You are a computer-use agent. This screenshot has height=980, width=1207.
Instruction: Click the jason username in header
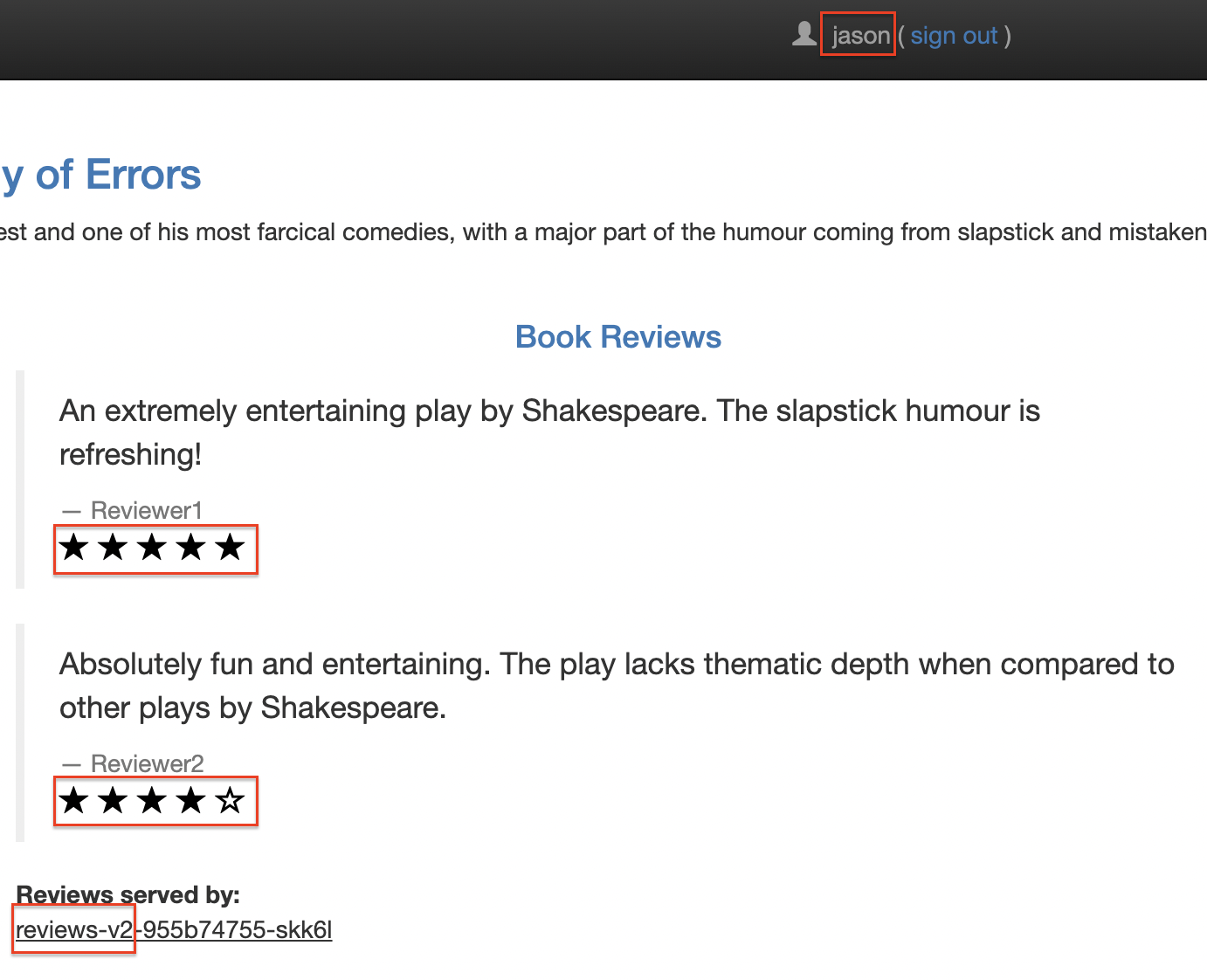pyautogui.click(x=860, y=36)
